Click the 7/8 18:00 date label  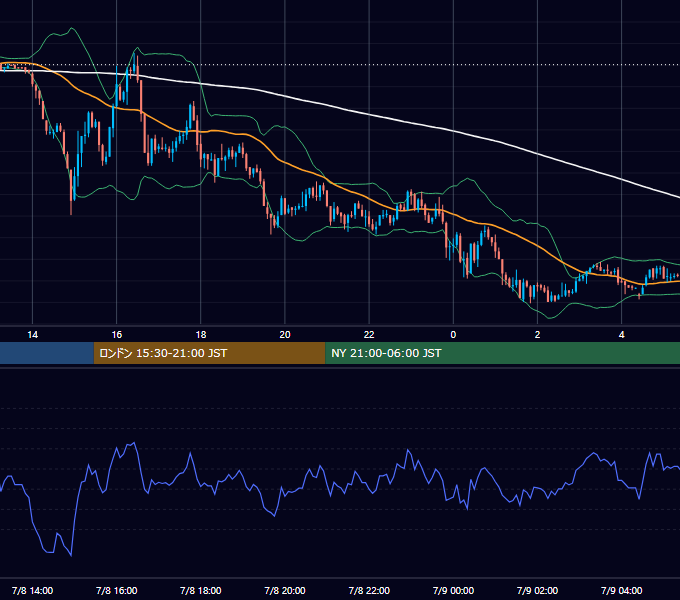point(201,590)
